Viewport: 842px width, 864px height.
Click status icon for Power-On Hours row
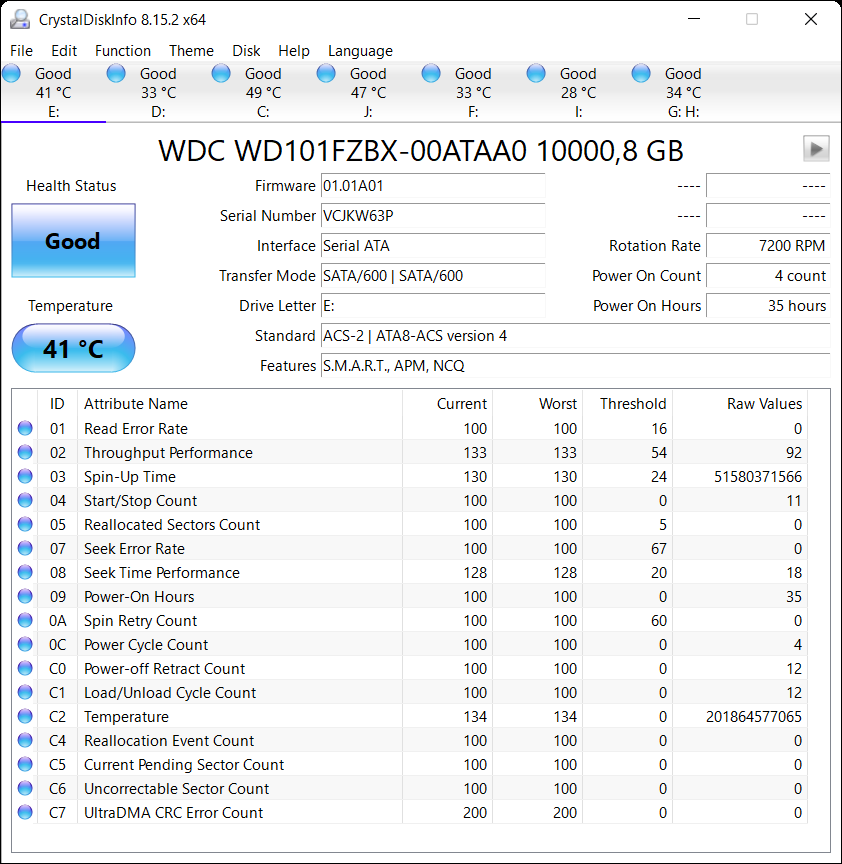click(25, 596)
